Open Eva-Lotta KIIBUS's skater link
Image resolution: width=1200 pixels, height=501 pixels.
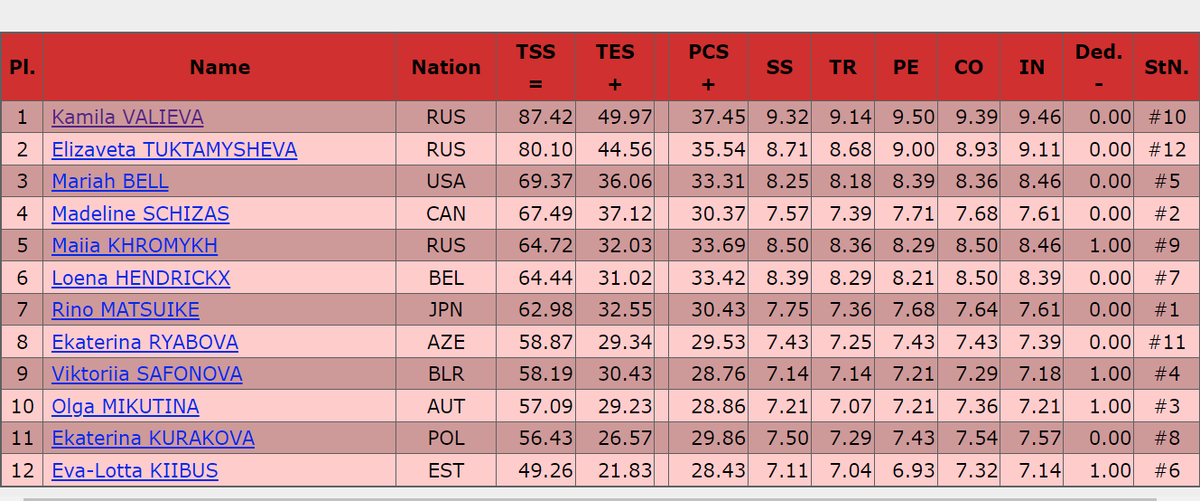tap(135, 470)
